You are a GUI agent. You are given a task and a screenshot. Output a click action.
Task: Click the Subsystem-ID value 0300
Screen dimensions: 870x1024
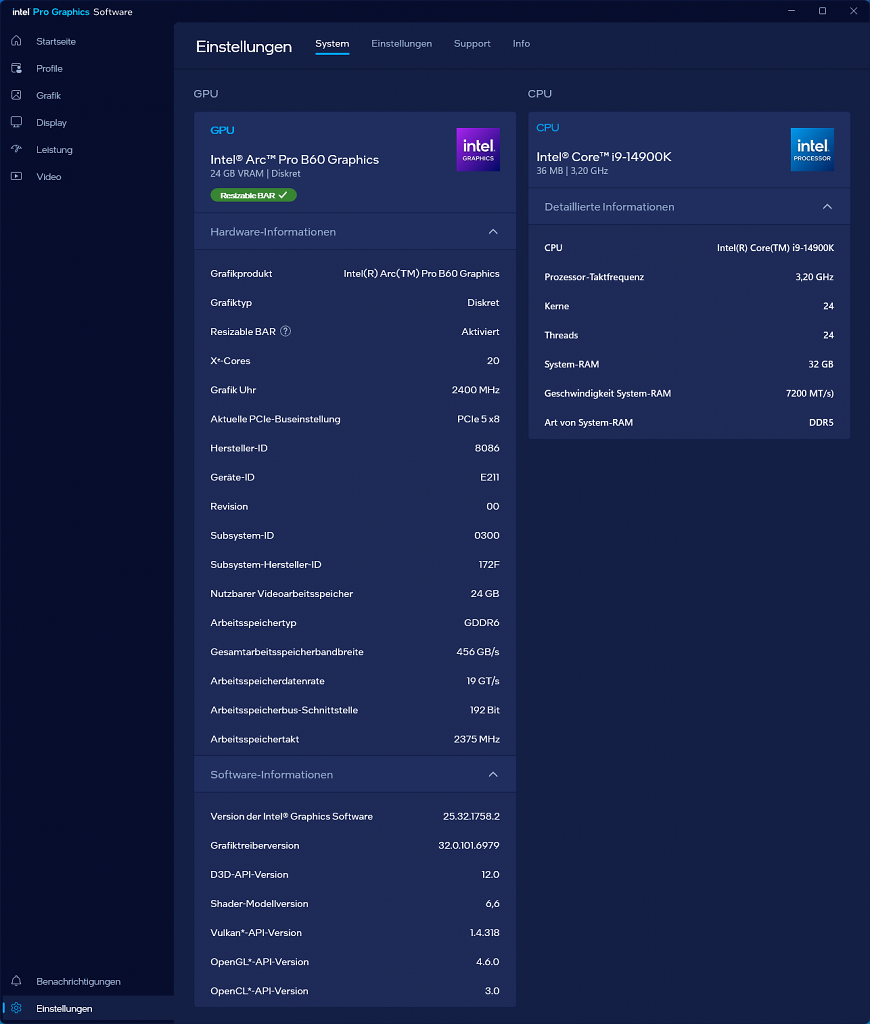pos(487,536)
